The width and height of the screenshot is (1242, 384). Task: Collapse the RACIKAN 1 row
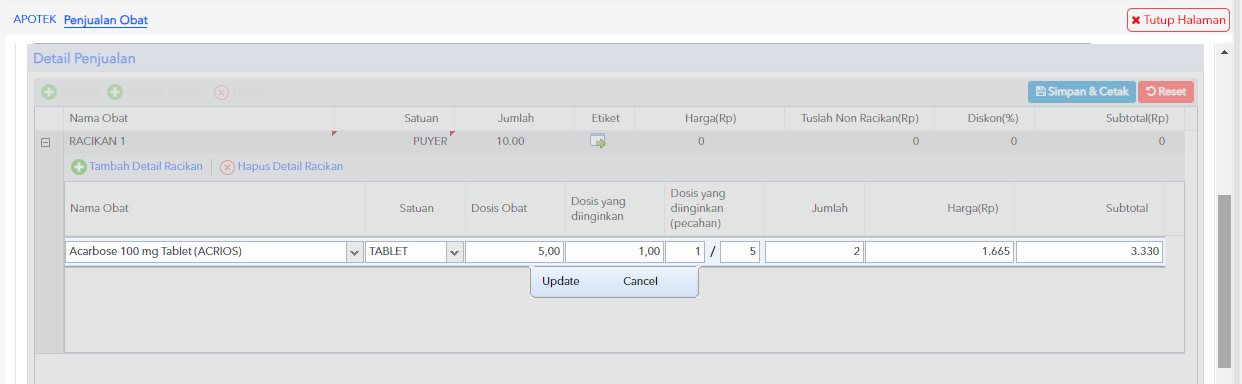(x=45, y=142)
